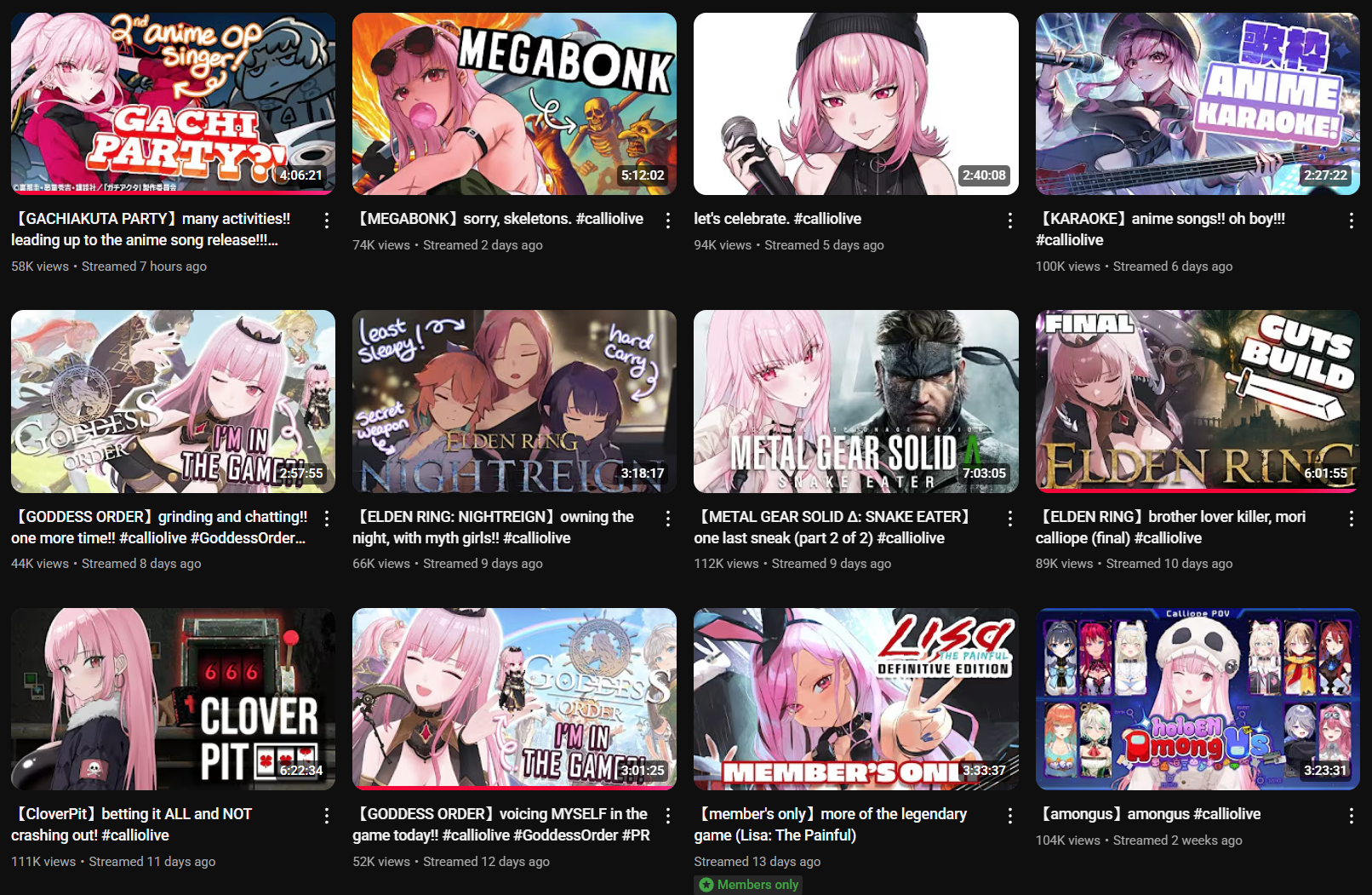Click the Members only badge

coord(749,885)
